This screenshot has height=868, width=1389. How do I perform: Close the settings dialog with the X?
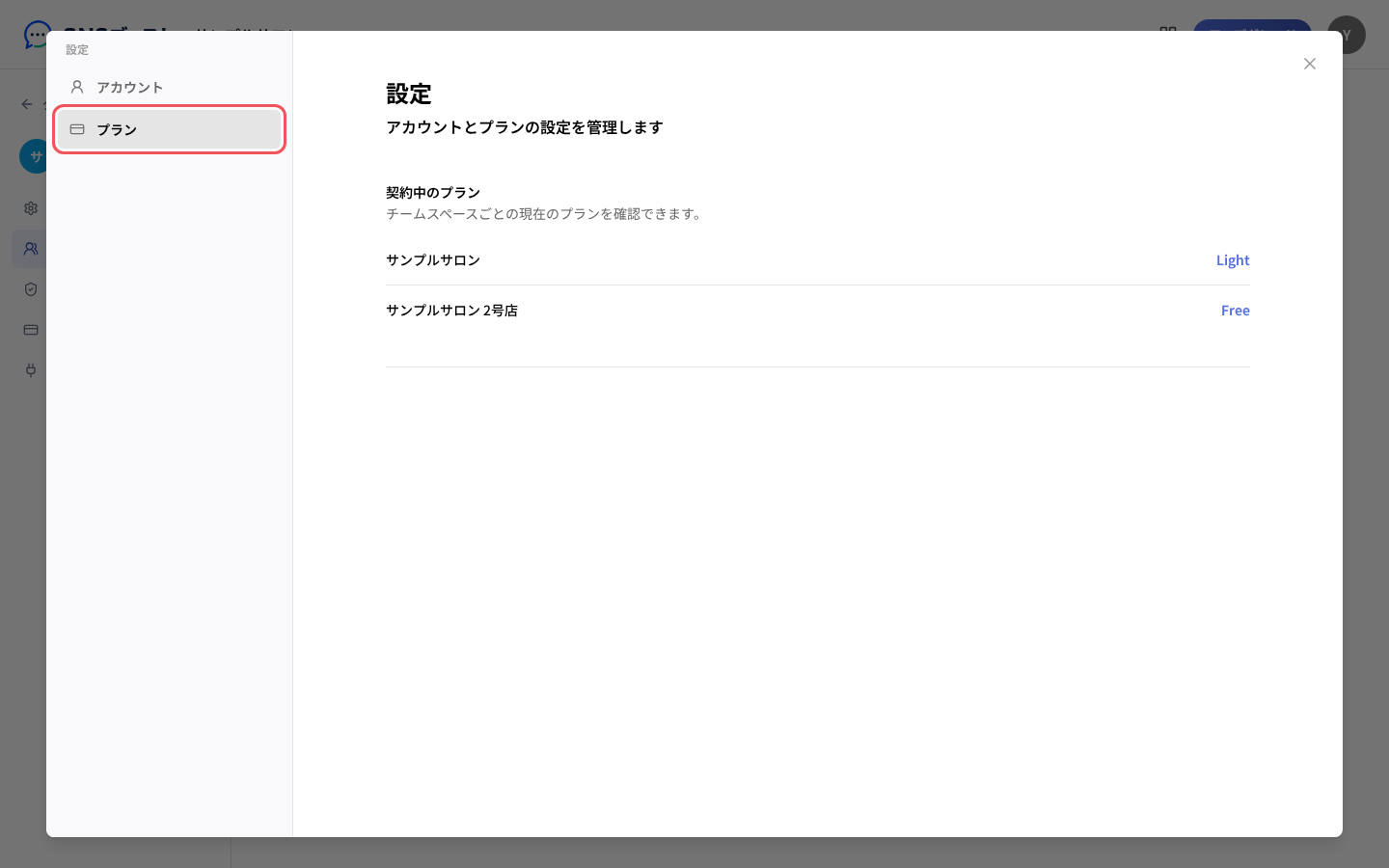[x=1309, y=64]
